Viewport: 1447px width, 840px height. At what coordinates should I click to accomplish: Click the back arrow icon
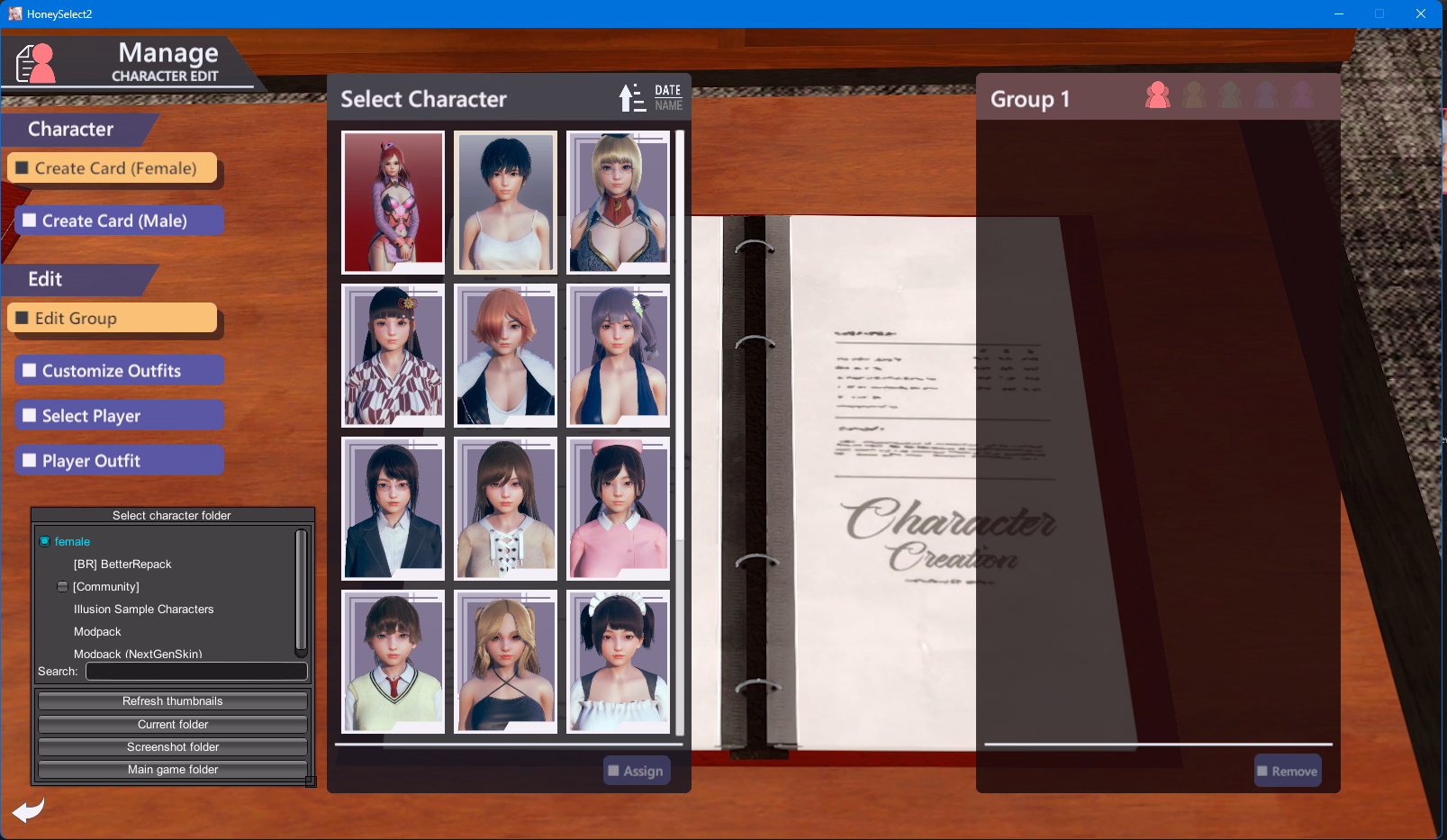point(28,810)
